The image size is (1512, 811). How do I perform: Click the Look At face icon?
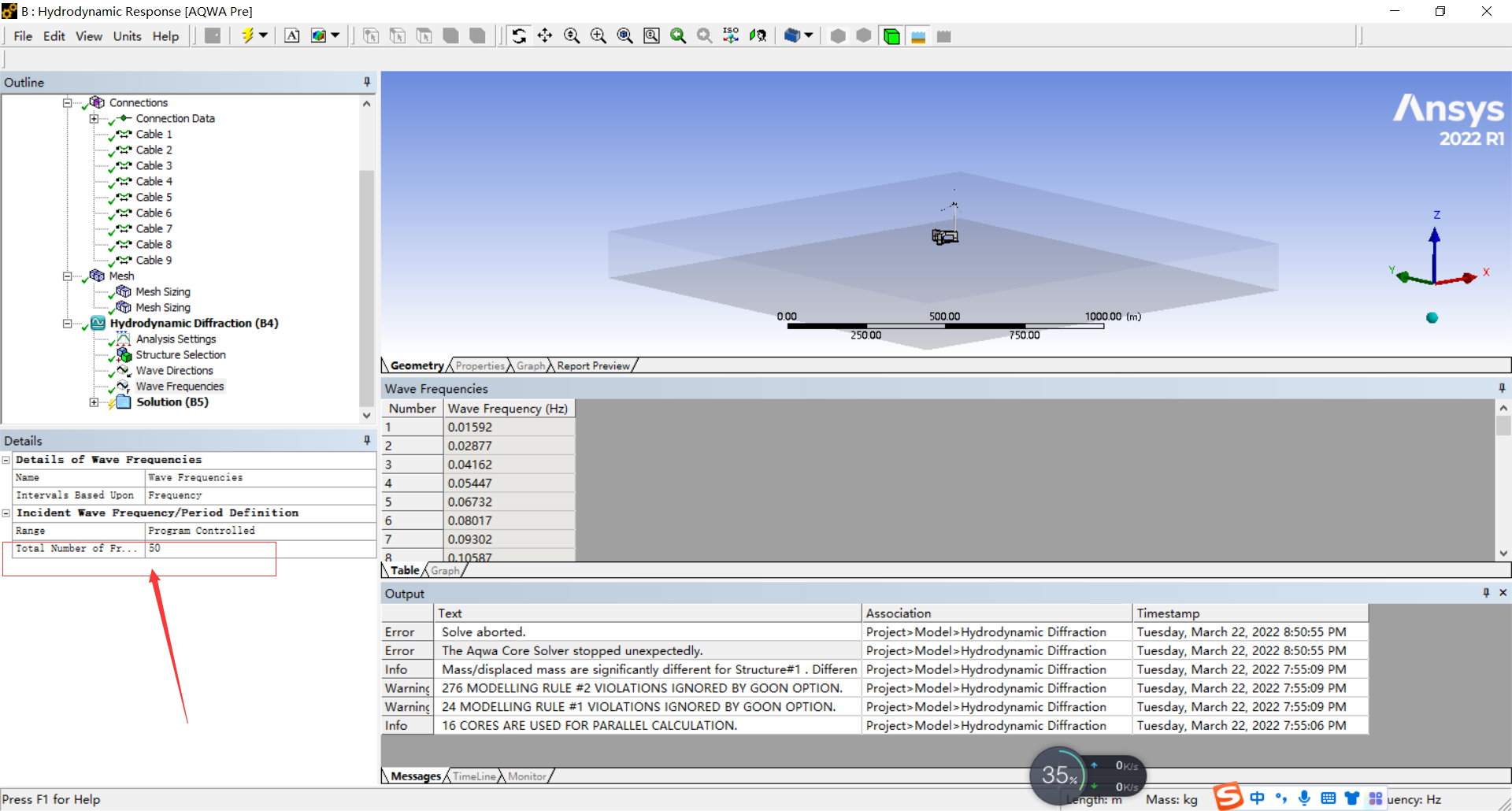(x=758, y=35)
